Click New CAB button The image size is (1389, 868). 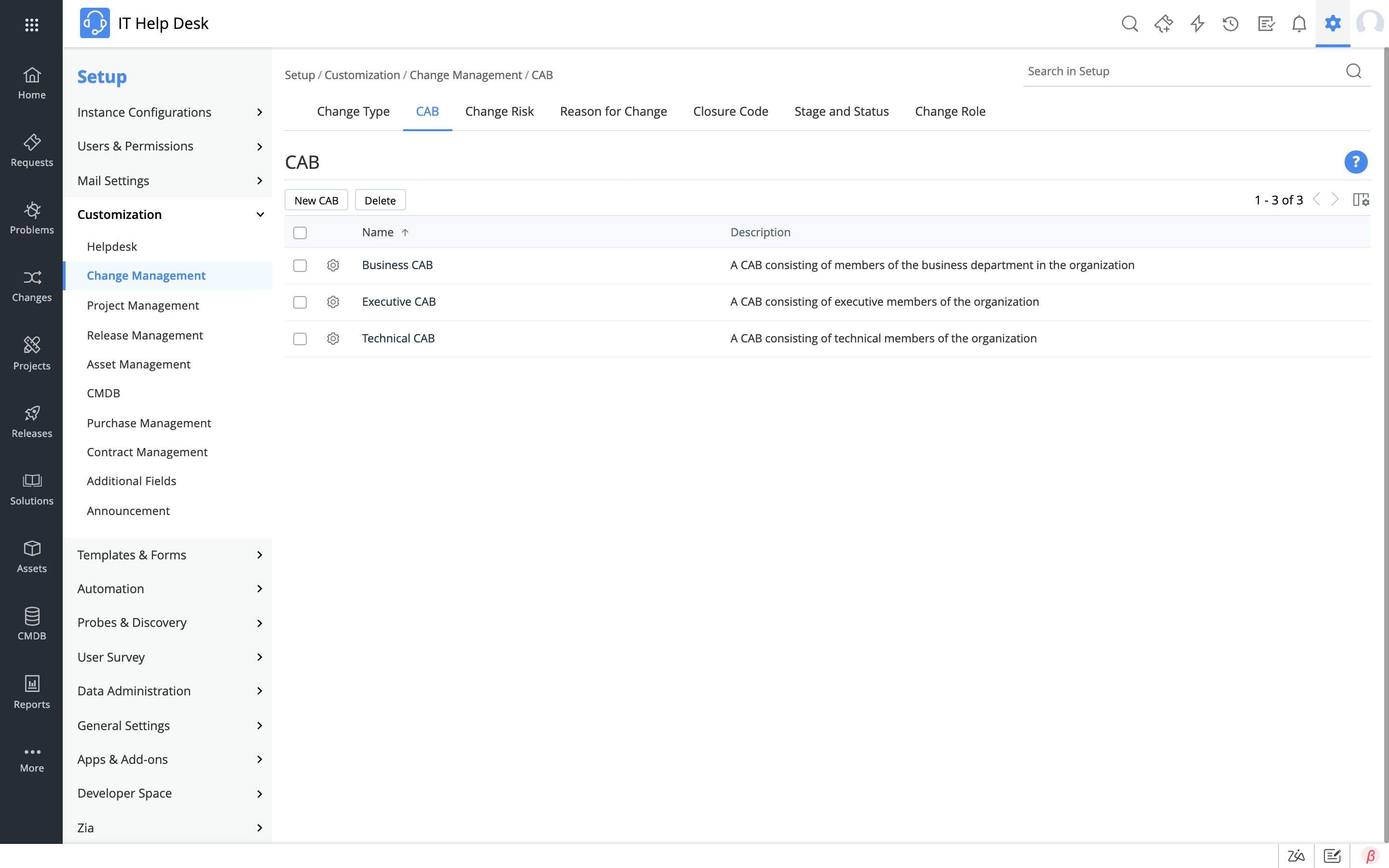coord(316,200)
